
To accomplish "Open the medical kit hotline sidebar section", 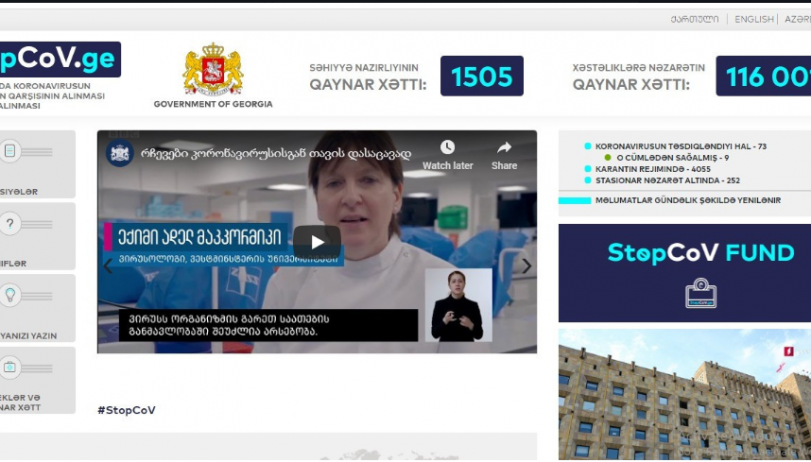I will (x=10, y=367).
